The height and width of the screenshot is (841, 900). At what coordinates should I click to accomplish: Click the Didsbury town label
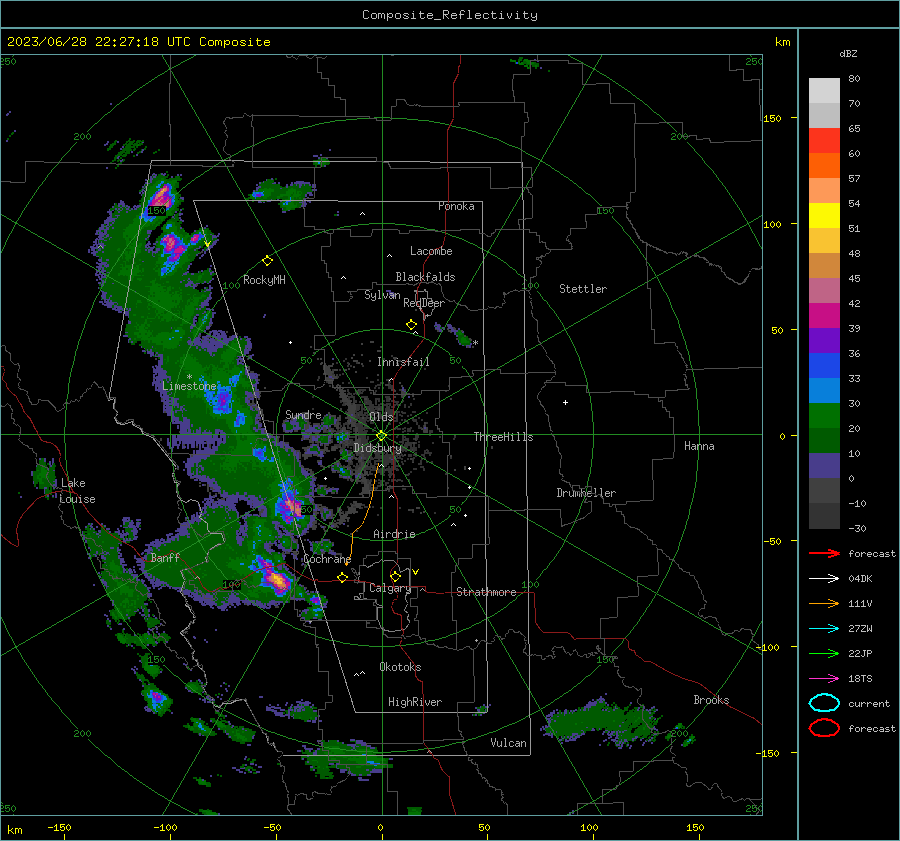(378, 448)
